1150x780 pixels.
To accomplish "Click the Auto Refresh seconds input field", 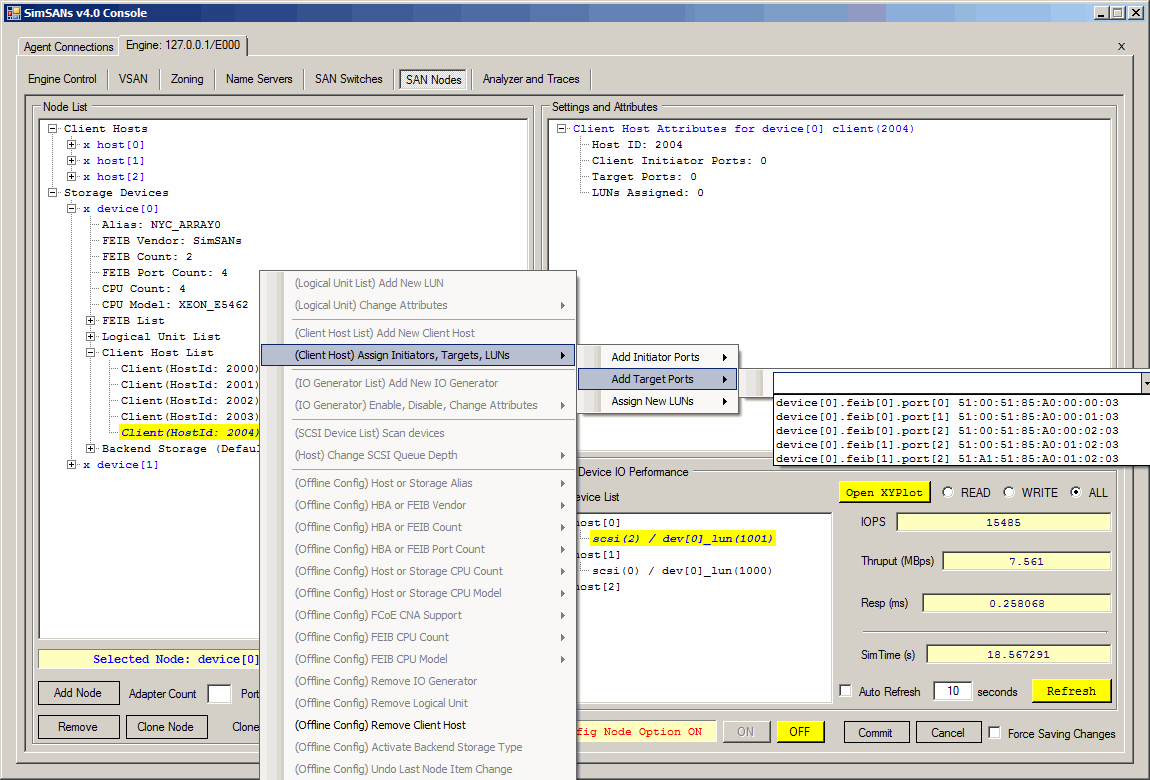I will (952, 691).
